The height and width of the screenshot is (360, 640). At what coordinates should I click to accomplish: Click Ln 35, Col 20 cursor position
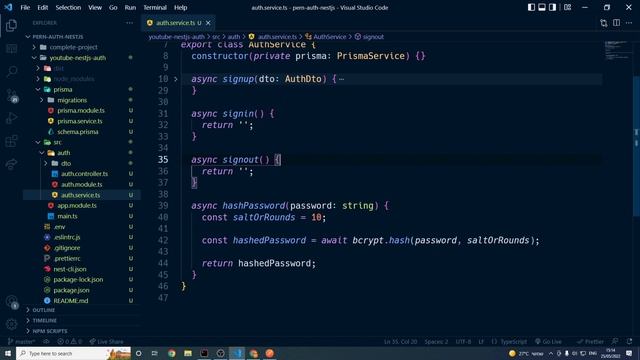(x=400, y=342)
